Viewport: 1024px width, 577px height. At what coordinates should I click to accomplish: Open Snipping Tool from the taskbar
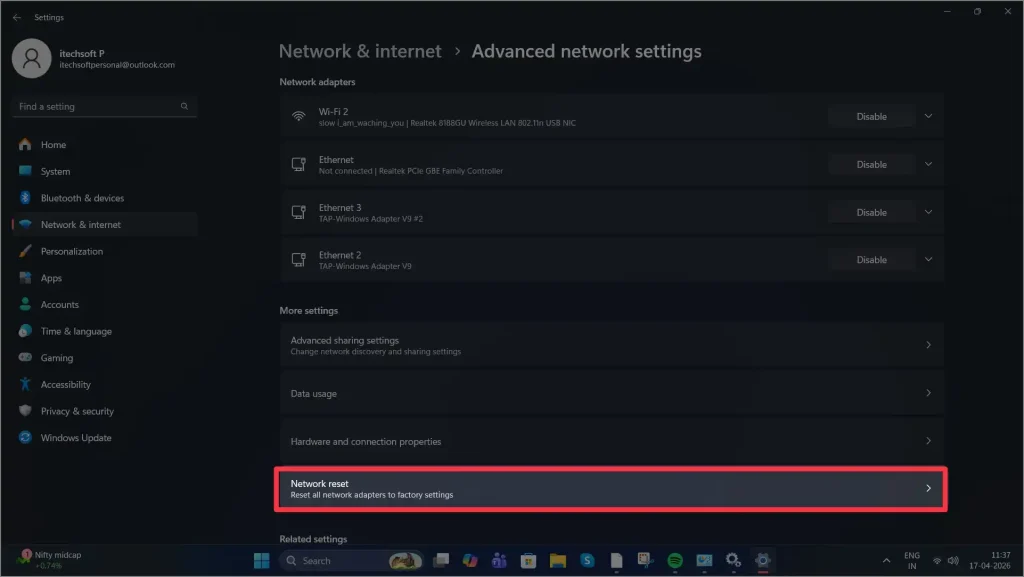[645, 561]
